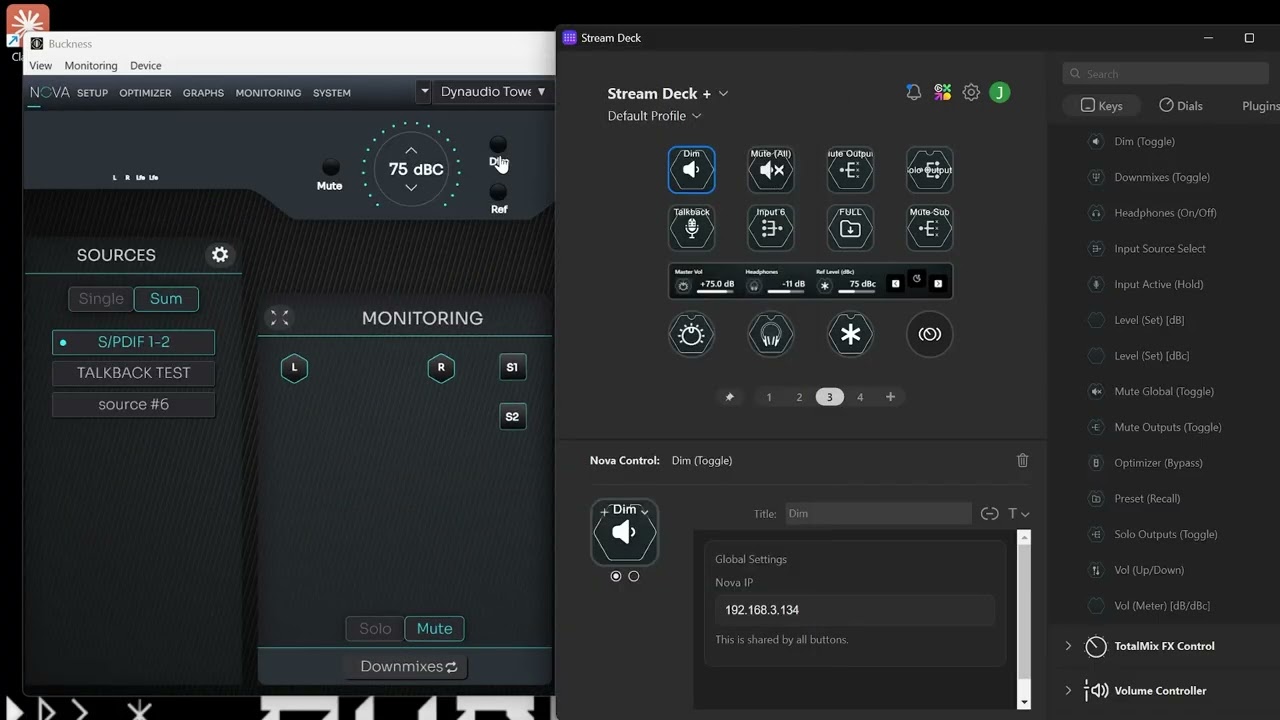This screenshot has width=1280, height=720.
Task: Select source #6 in Sources list
Action: coord(133,404)
